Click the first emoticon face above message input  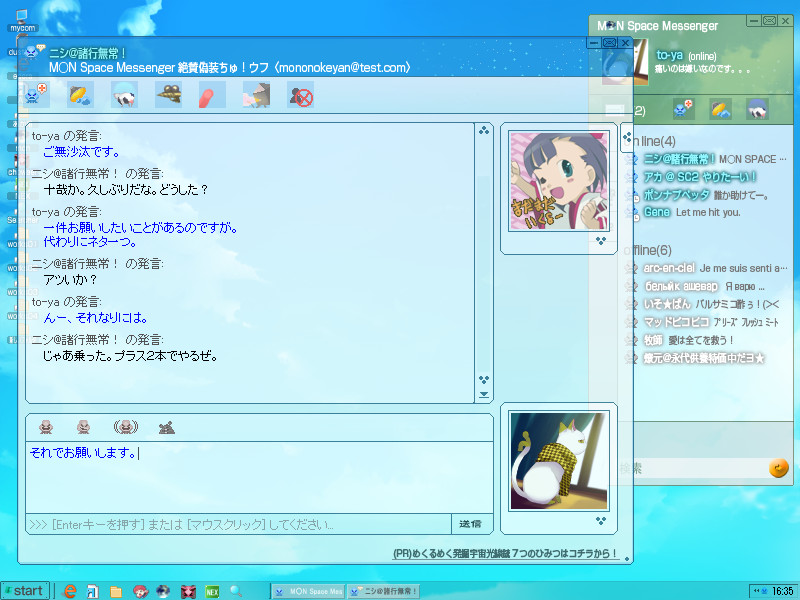coord(46,427)
